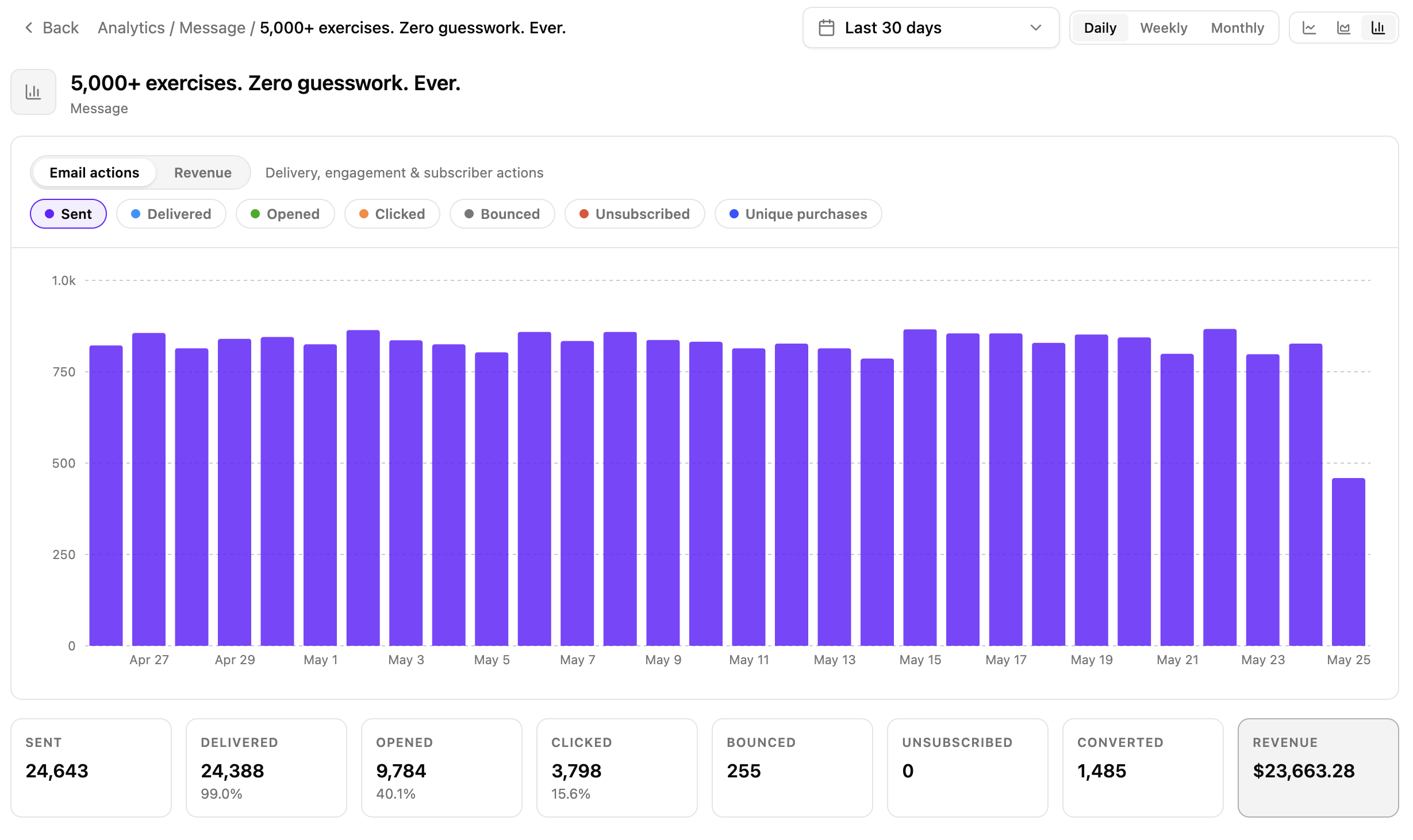Click the calendar icon in date picker
The image size is (1413, 840).
coord(826,28)
